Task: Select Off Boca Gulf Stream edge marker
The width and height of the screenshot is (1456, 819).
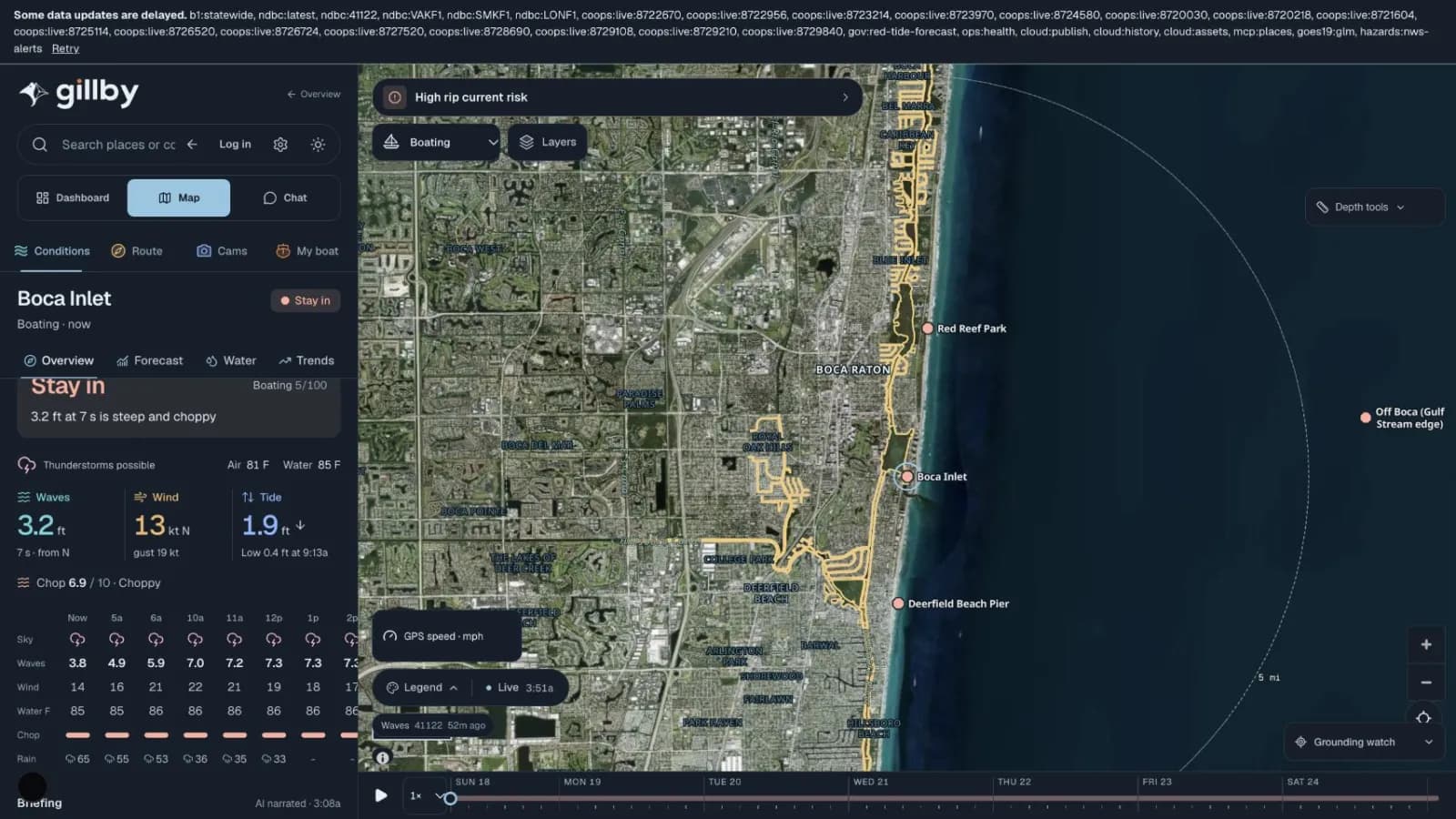Action: coord(1366,418)
